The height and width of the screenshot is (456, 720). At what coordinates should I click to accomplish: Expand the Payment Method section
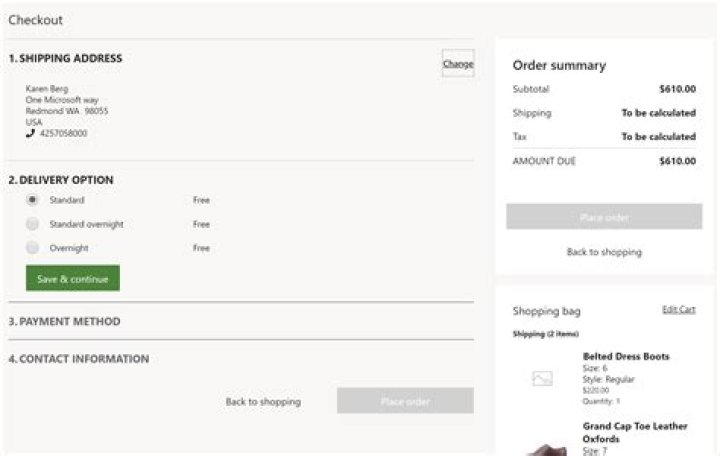coord(64,322)
